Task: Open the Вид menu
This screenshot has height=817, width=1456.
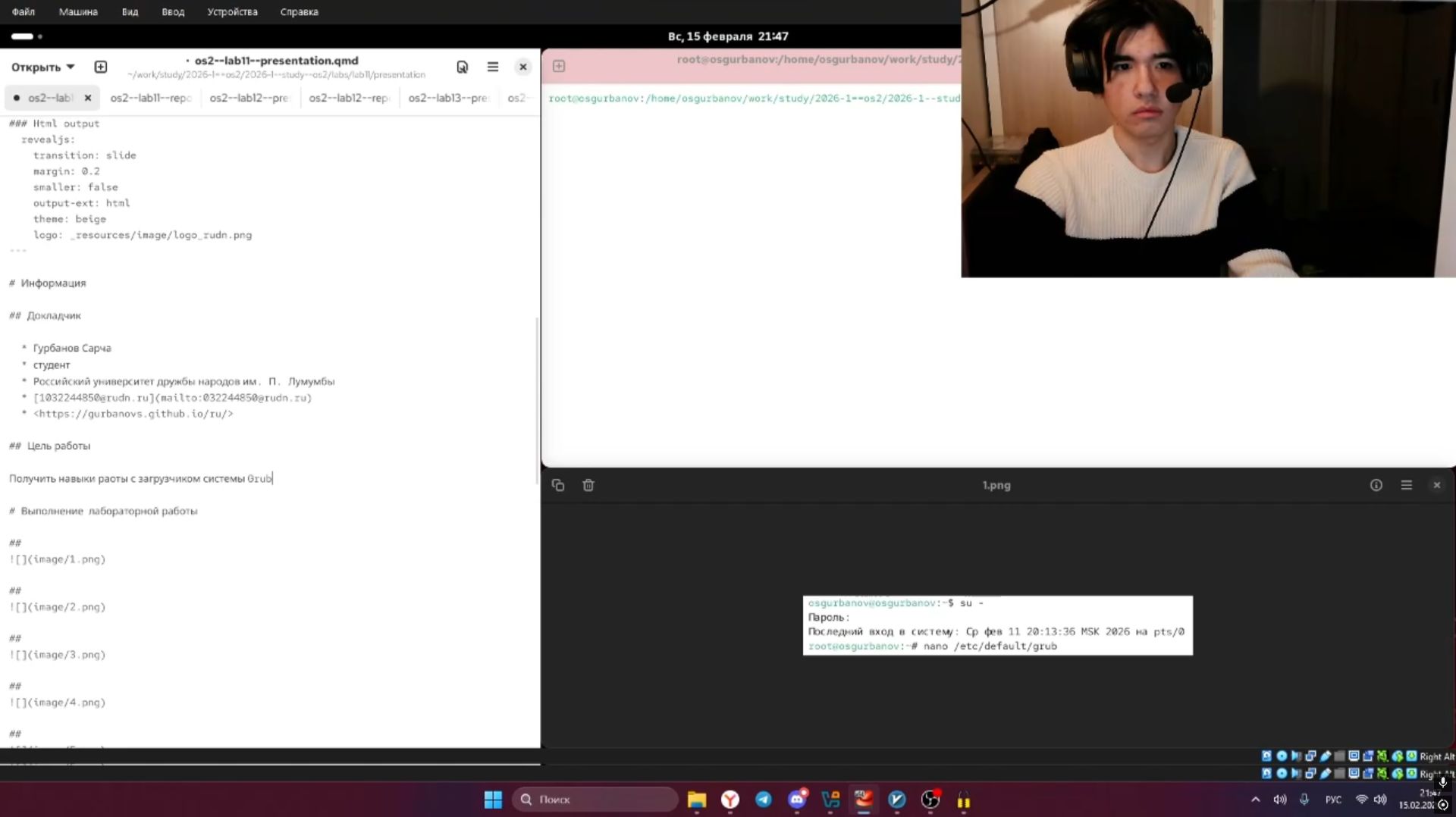Action: click(130, 11)
